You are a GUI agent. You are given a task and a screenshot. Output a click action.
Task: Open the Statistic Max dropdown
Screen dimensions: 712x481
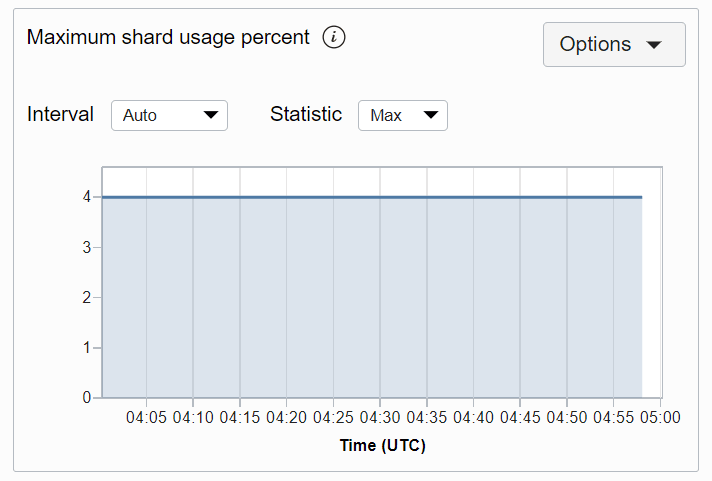[x=402, y=115]
